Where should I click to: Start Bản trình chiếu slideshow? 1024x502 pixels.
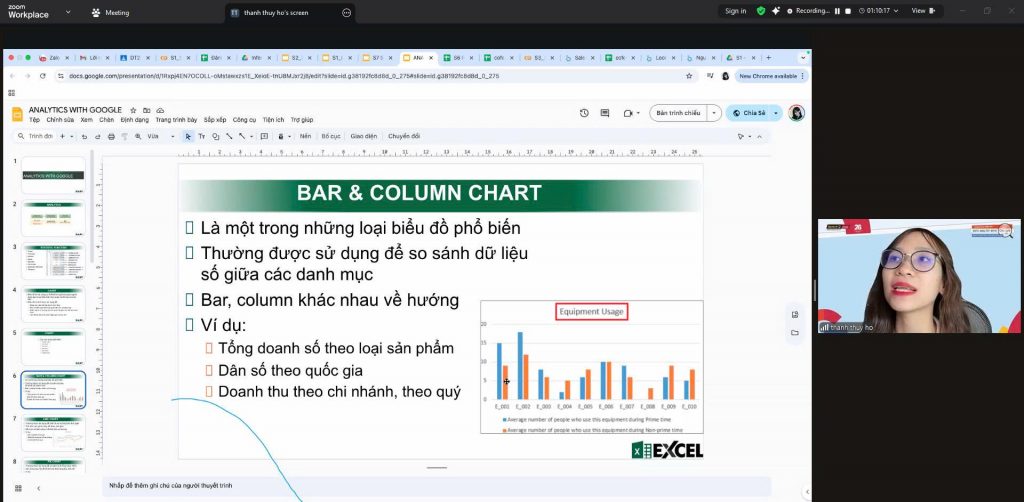pyautogui.click(x=678, y=113)
